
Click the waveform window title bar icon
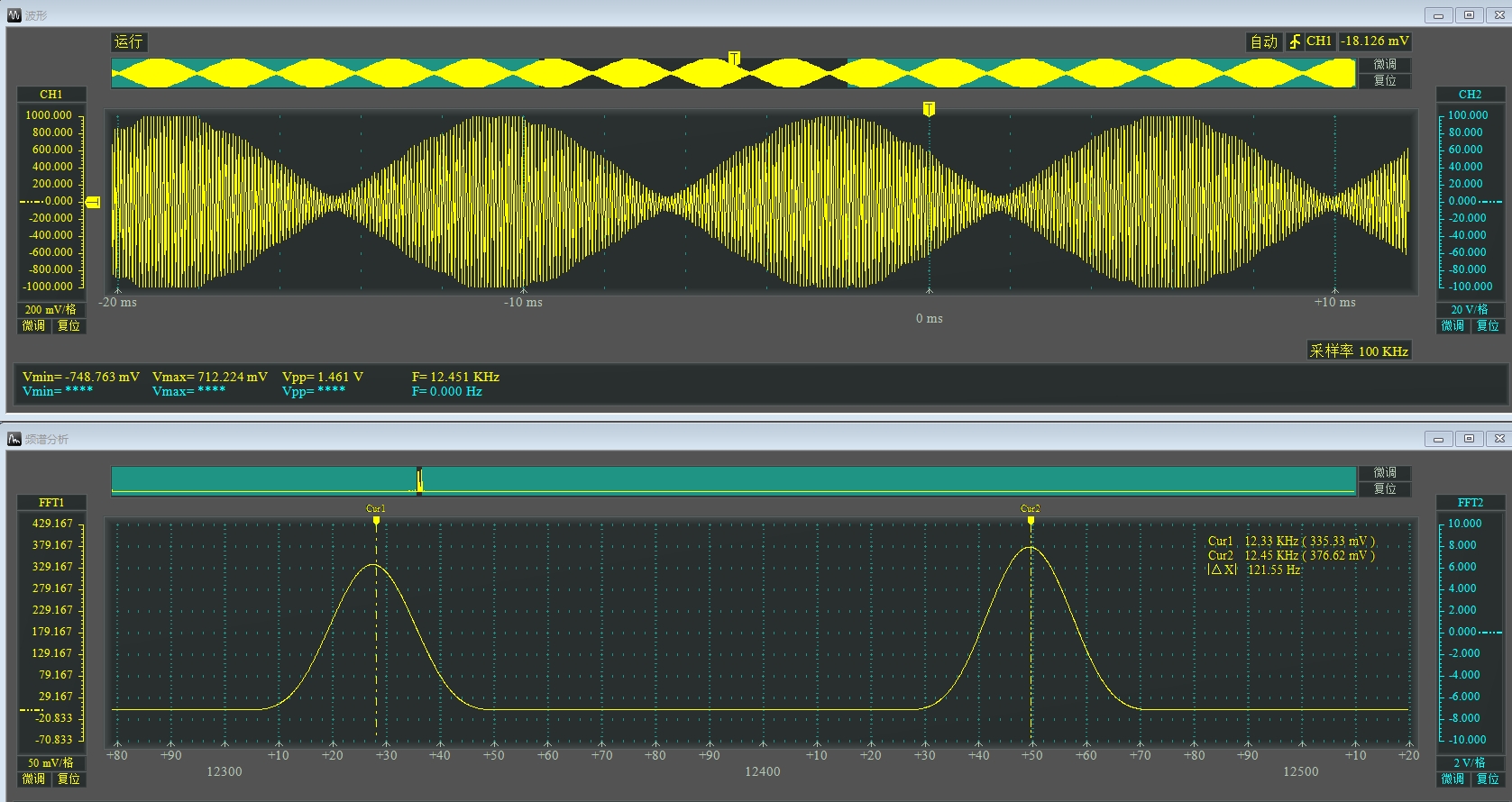pyautogui.click(x=14, y=15)
